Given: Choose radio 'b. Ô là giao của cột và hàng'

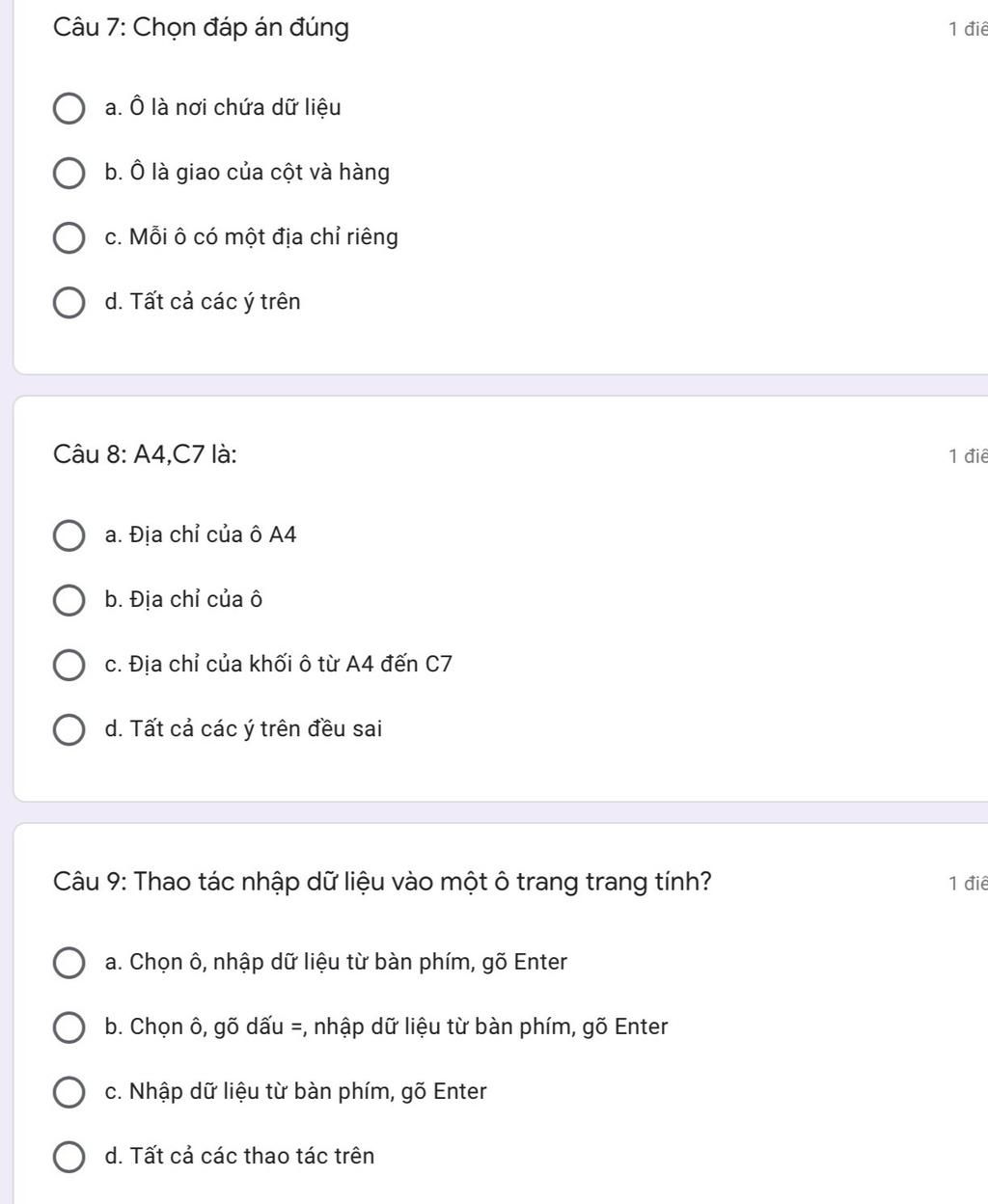Looking at the screenshot, I should pos(68,173).
